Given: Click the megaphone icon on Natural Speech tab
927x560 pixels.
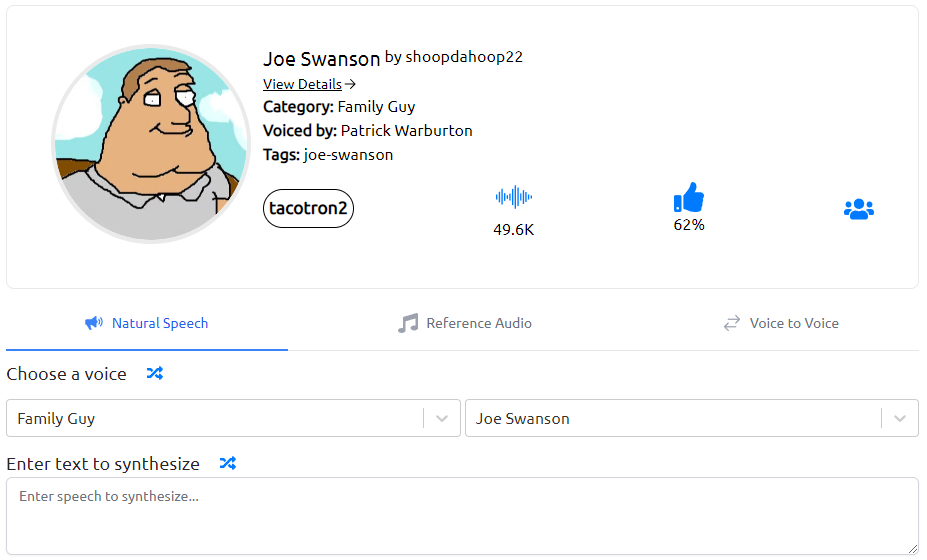Looking at the screenshot, I should (94, 323).
